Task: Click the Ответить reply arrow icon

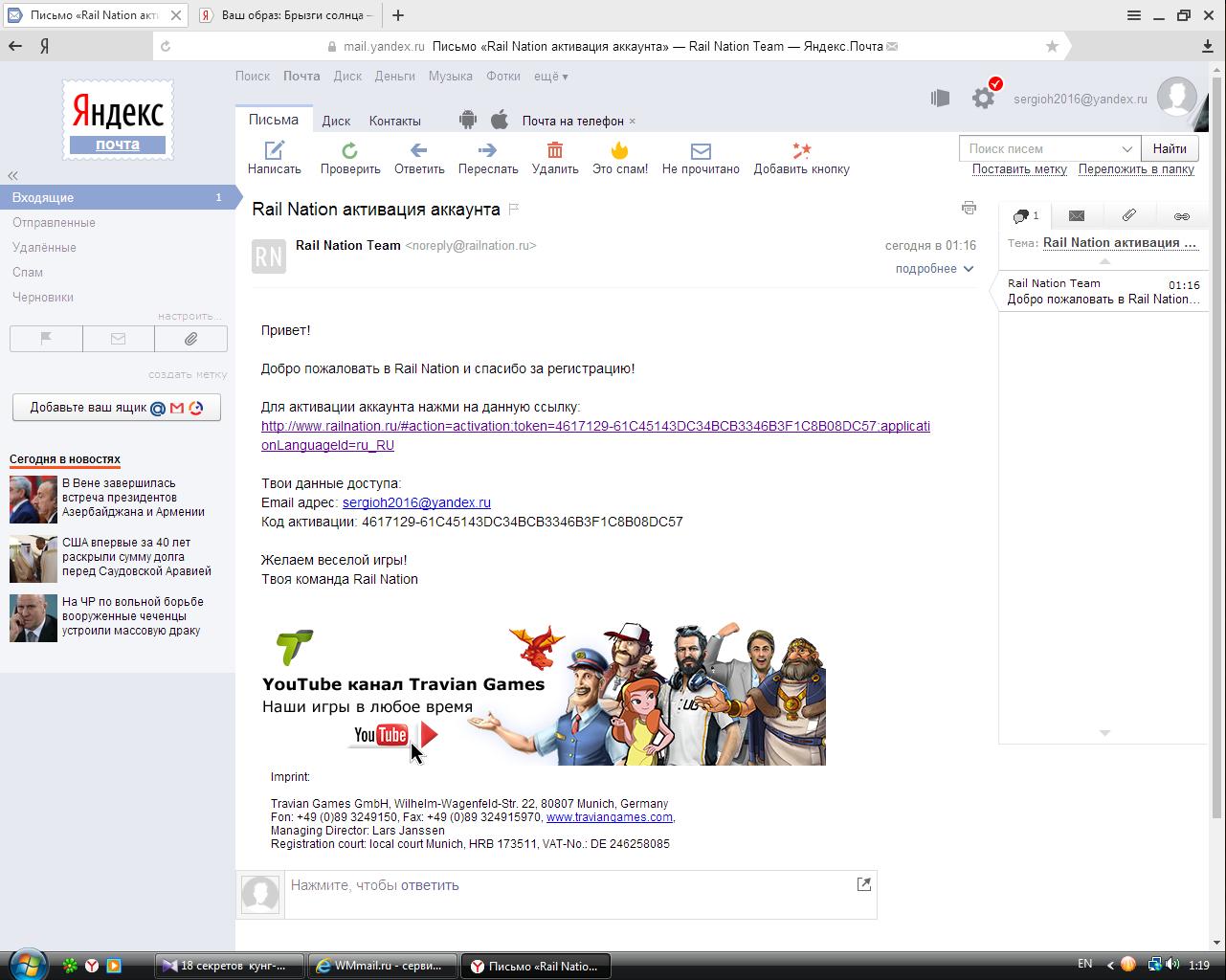Action: 418,150
